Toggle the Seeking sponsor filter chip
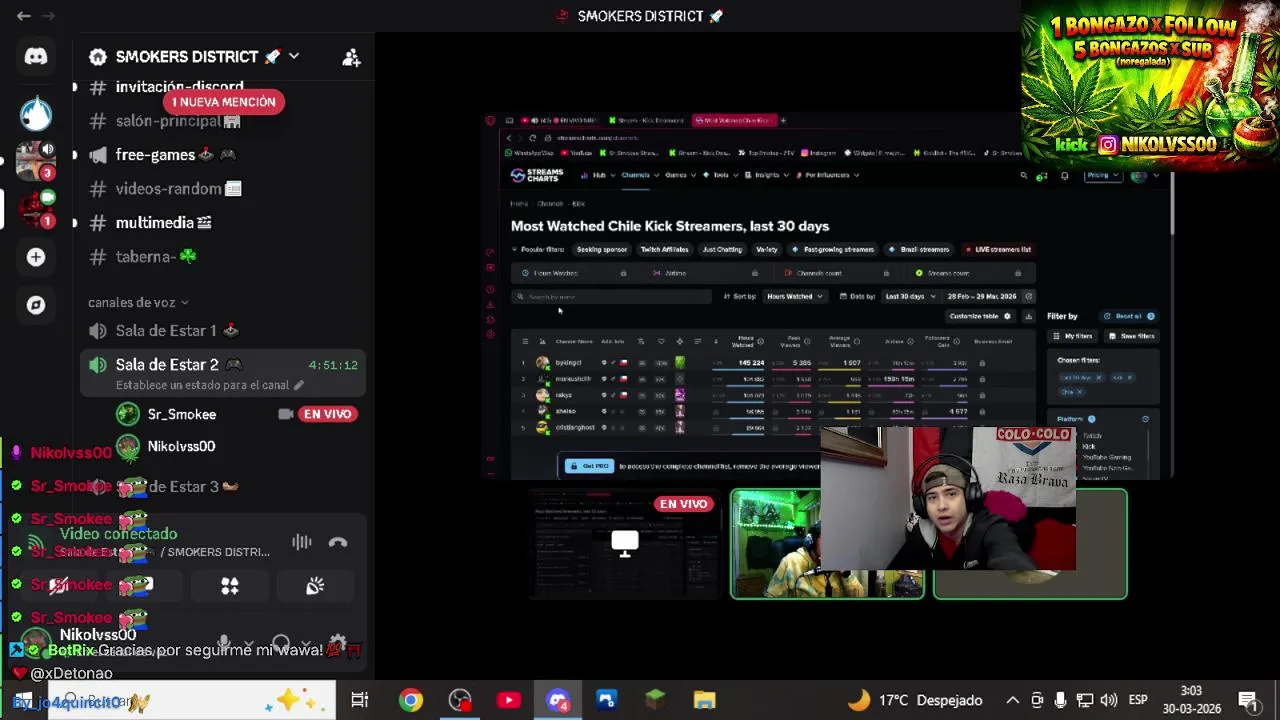Screen dimensions: 1280x720 click(601, 249)
